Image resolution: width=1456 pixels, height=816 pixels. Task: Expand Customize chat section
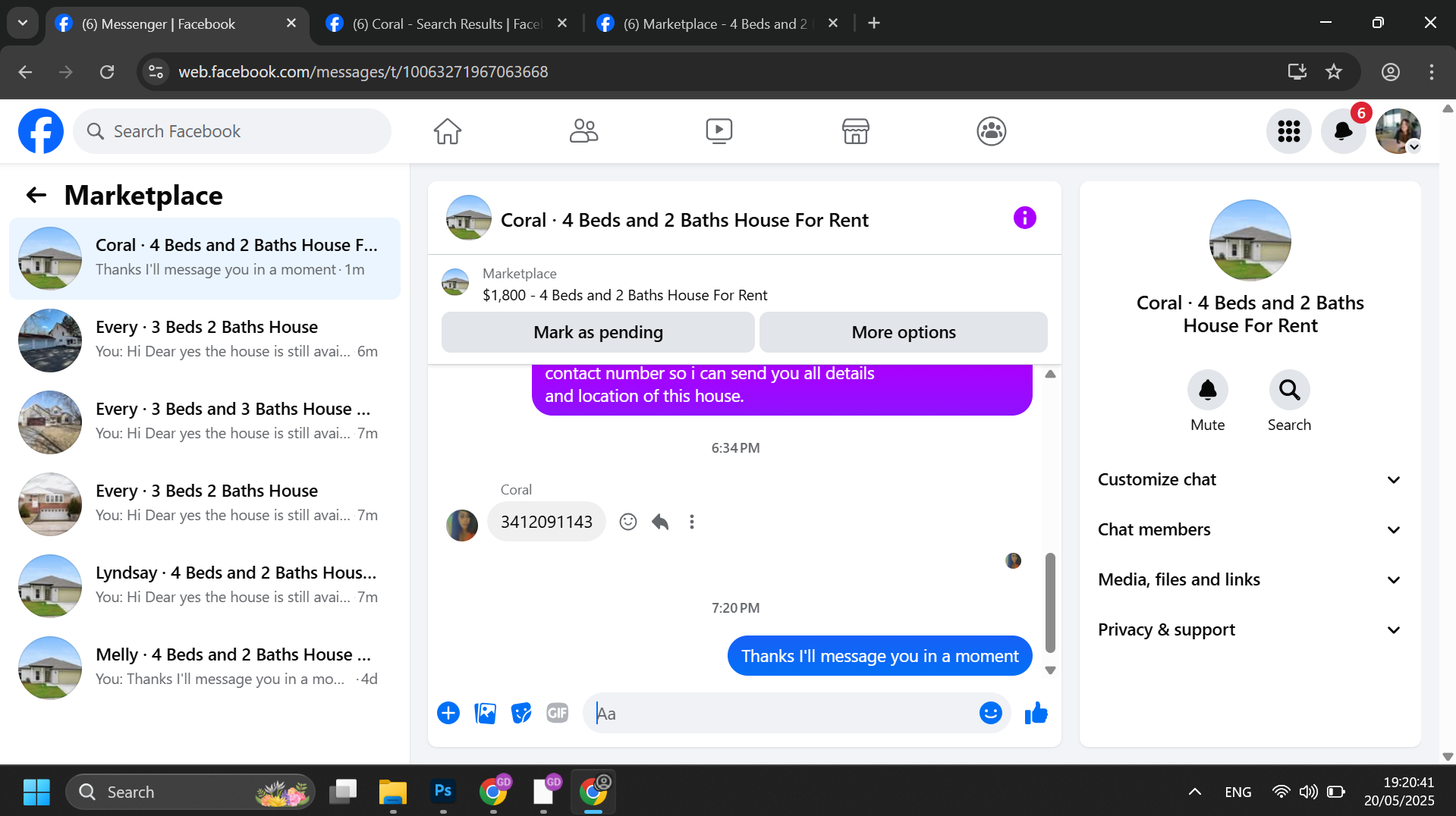1250,480
